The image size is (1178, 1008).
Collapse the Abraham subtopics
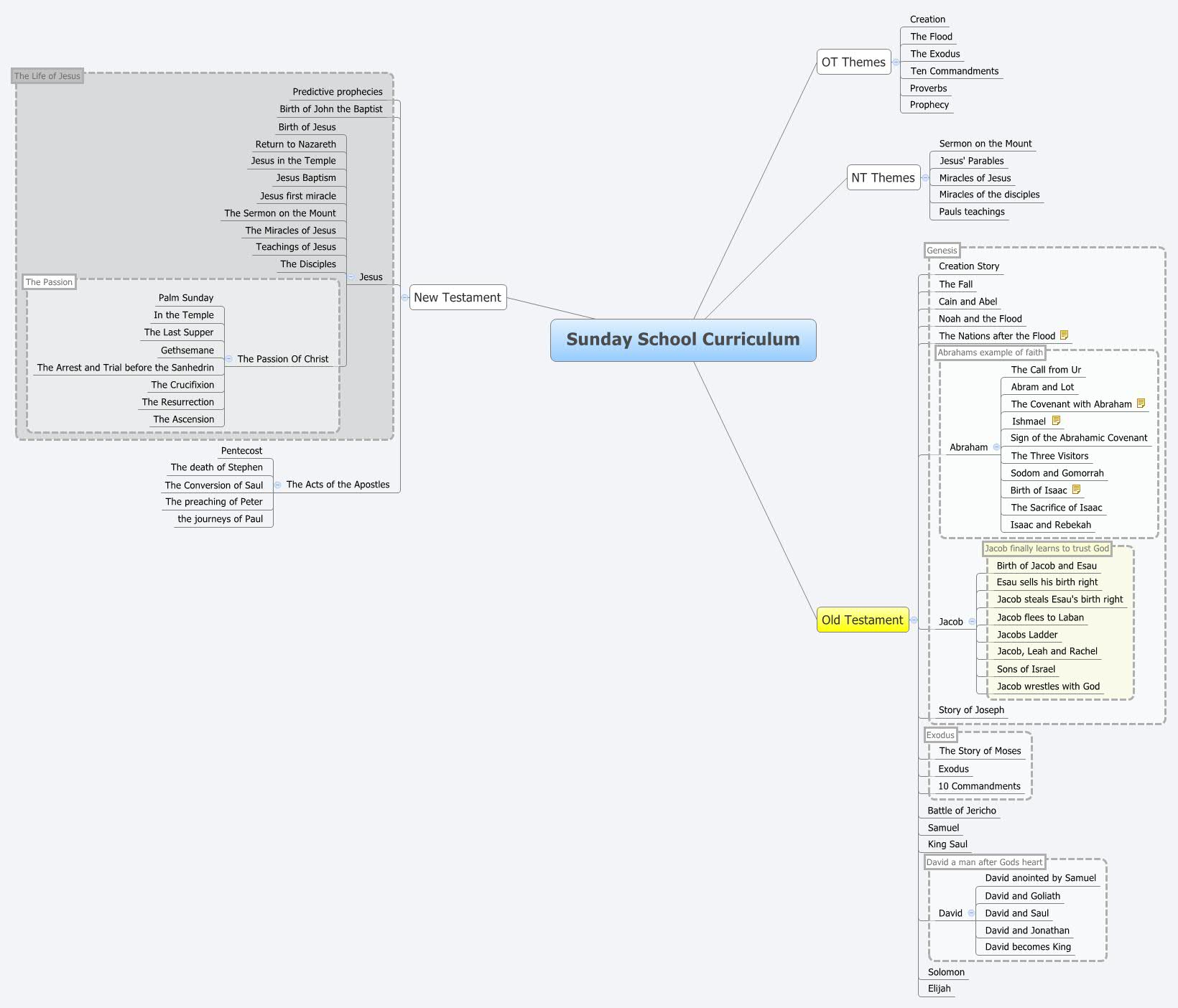click(996, 447)
